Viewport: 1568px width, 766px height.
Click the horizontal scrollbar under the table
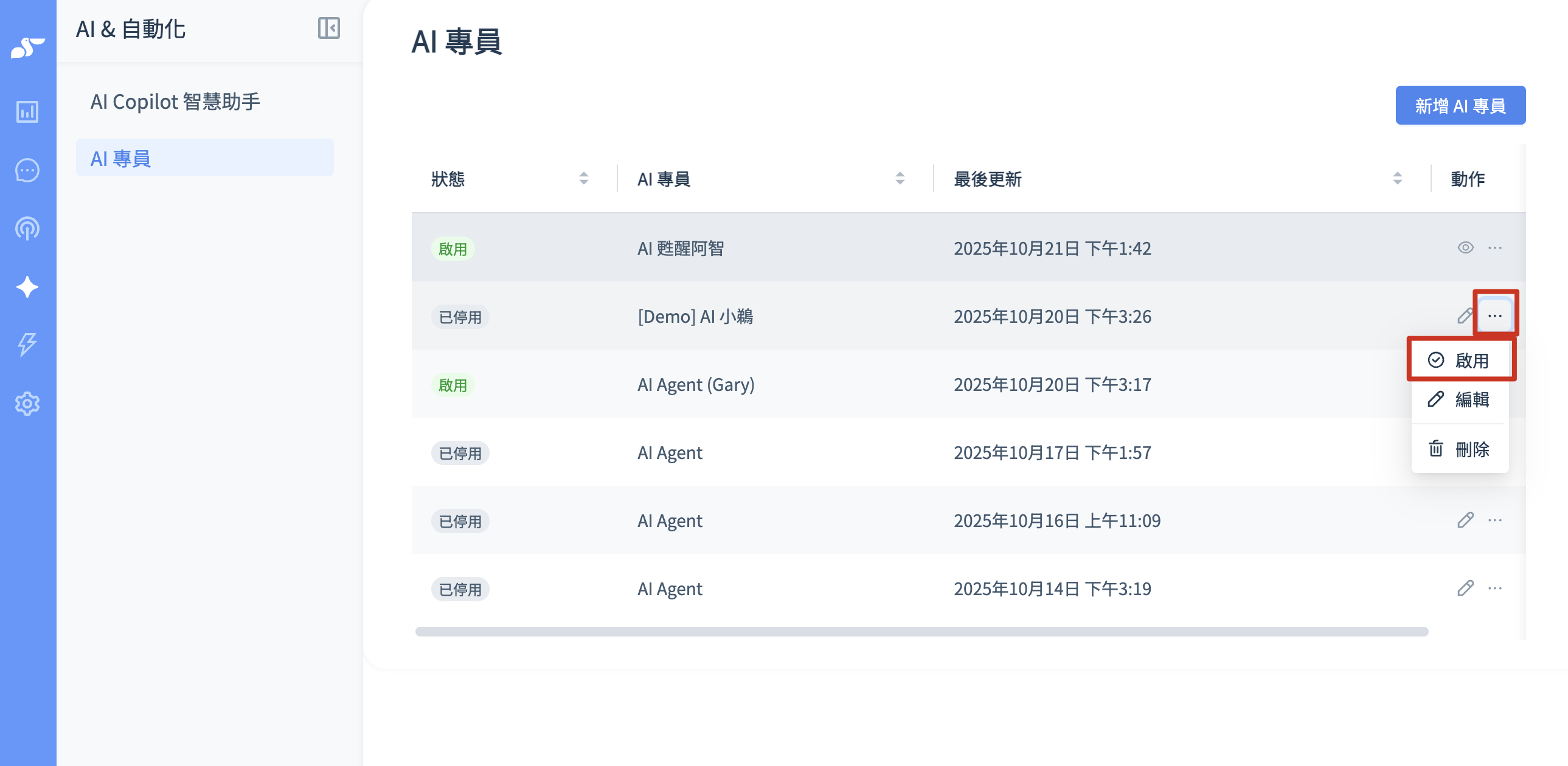click(x=921, y=632)
